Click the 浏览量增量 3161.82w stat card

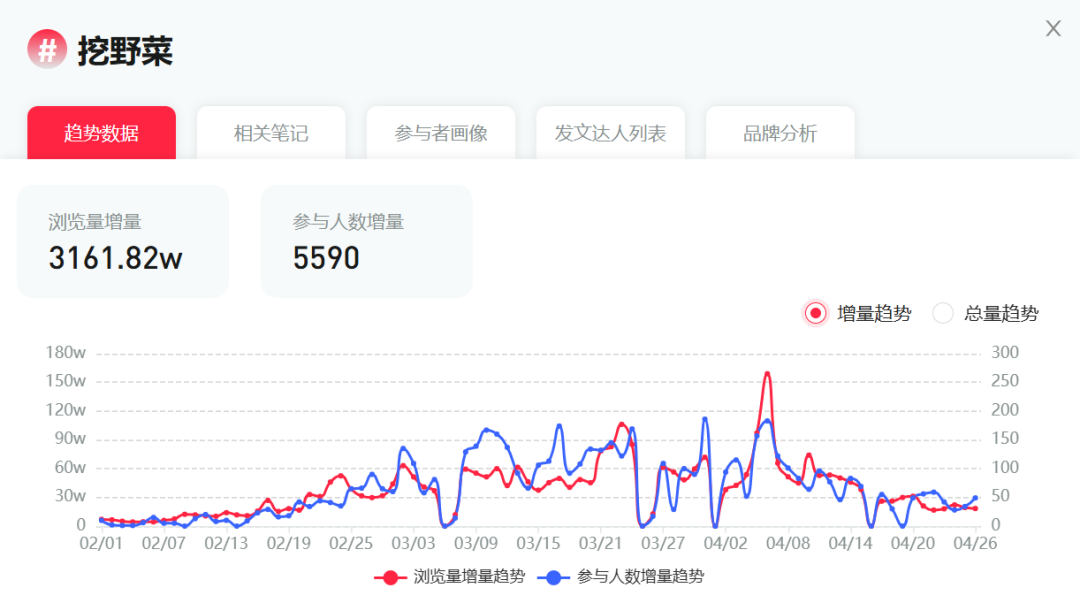pos(123,241)
